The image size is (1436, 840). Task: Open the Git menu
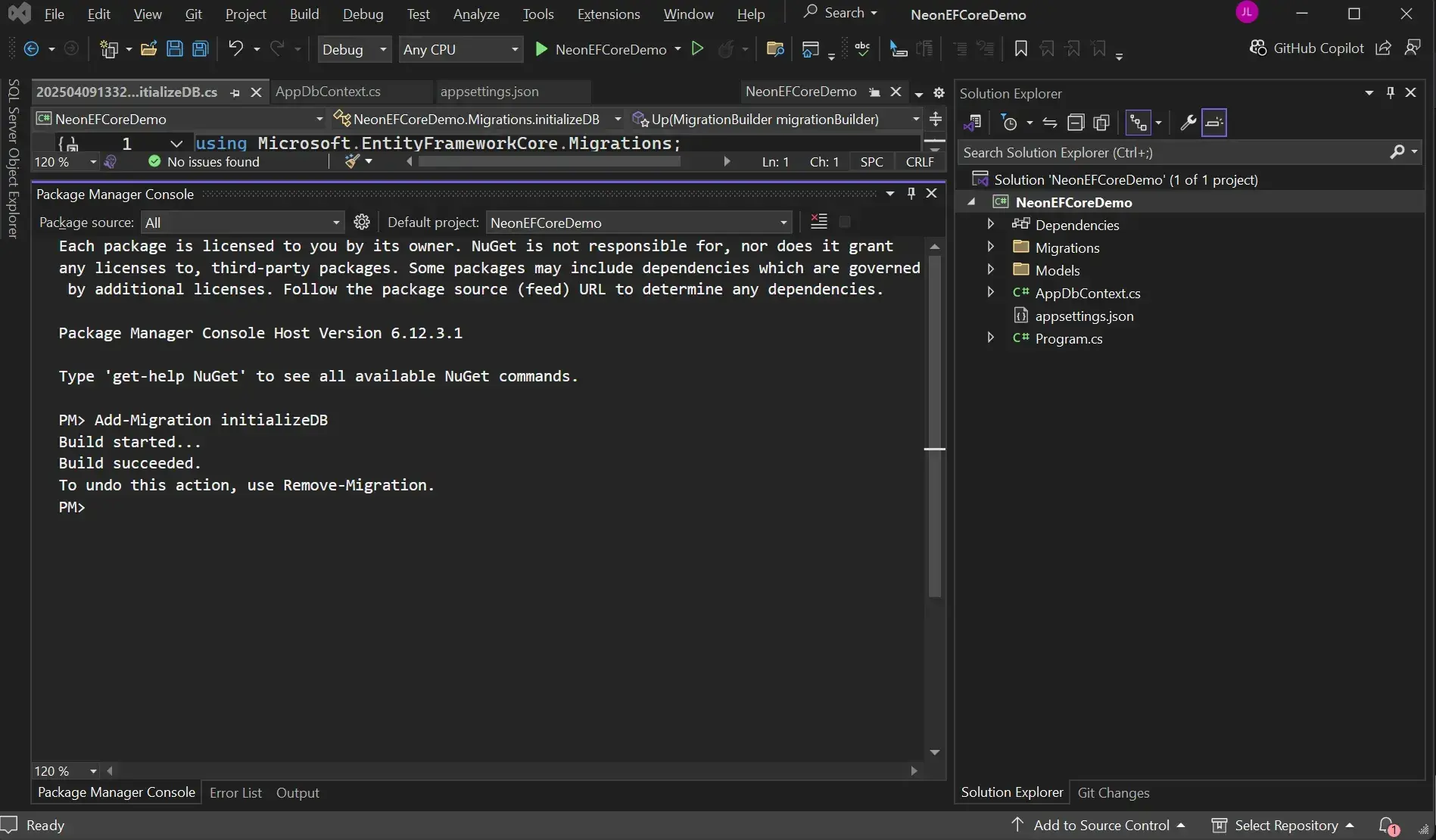click(194, 14)
